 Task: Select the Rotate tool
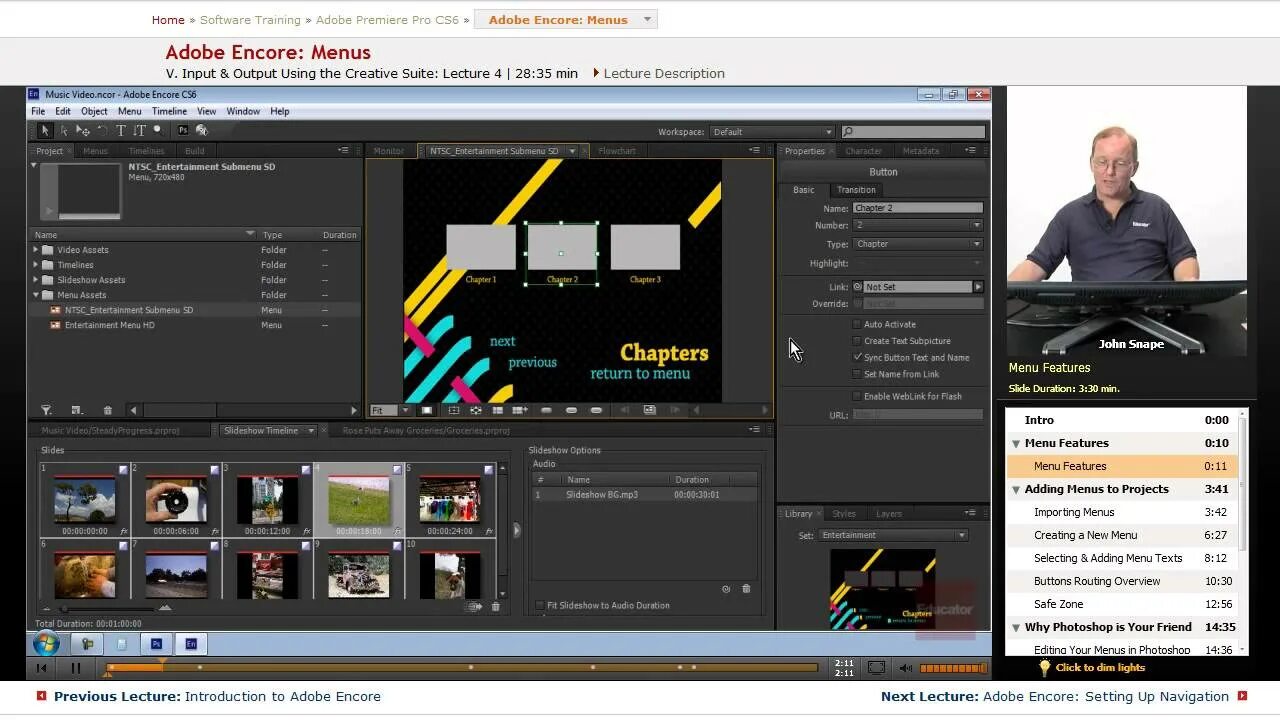pyautogui.click(x=102, y=130)
